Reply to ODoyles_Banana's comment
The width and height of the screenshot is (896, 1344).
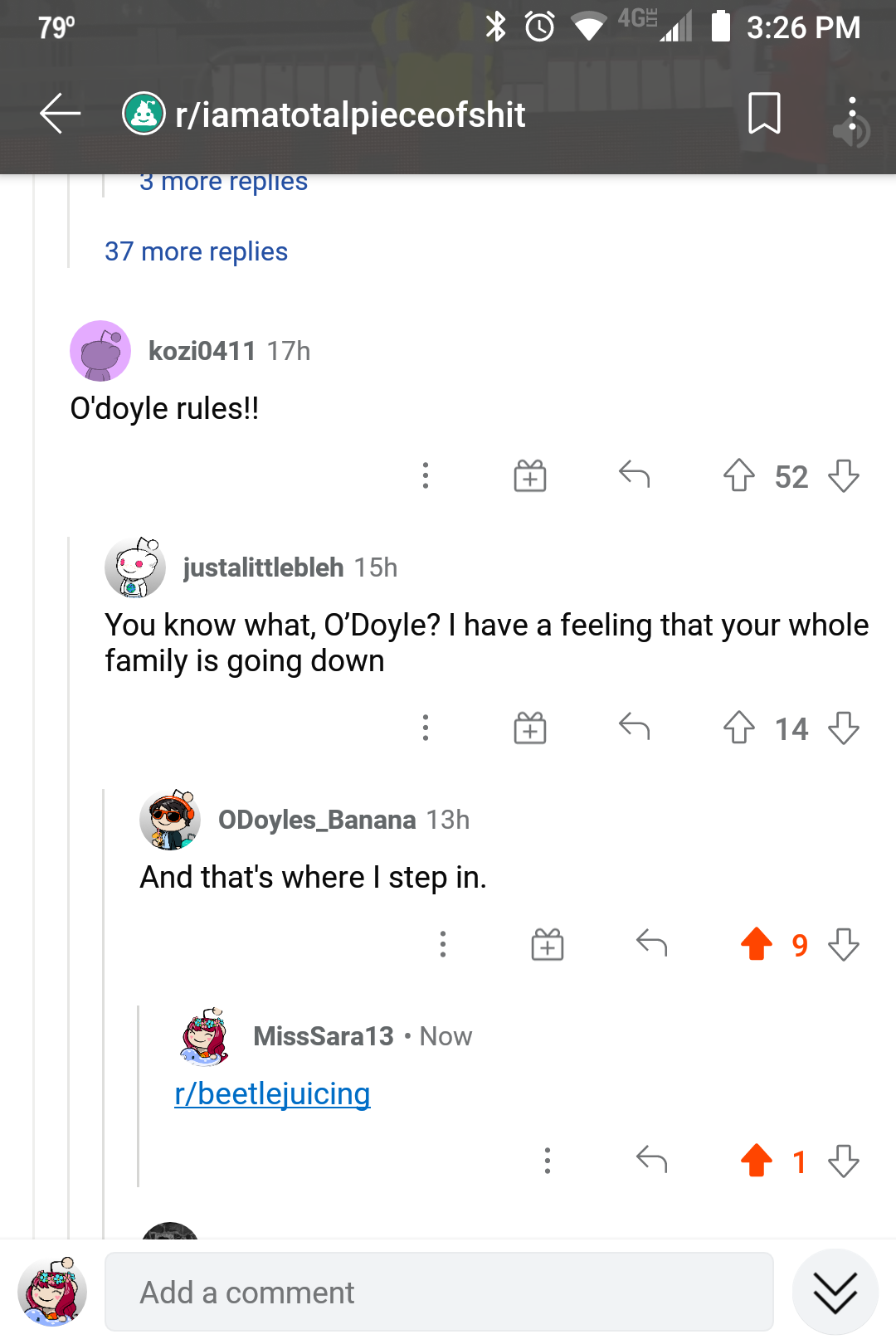(652, 943)
